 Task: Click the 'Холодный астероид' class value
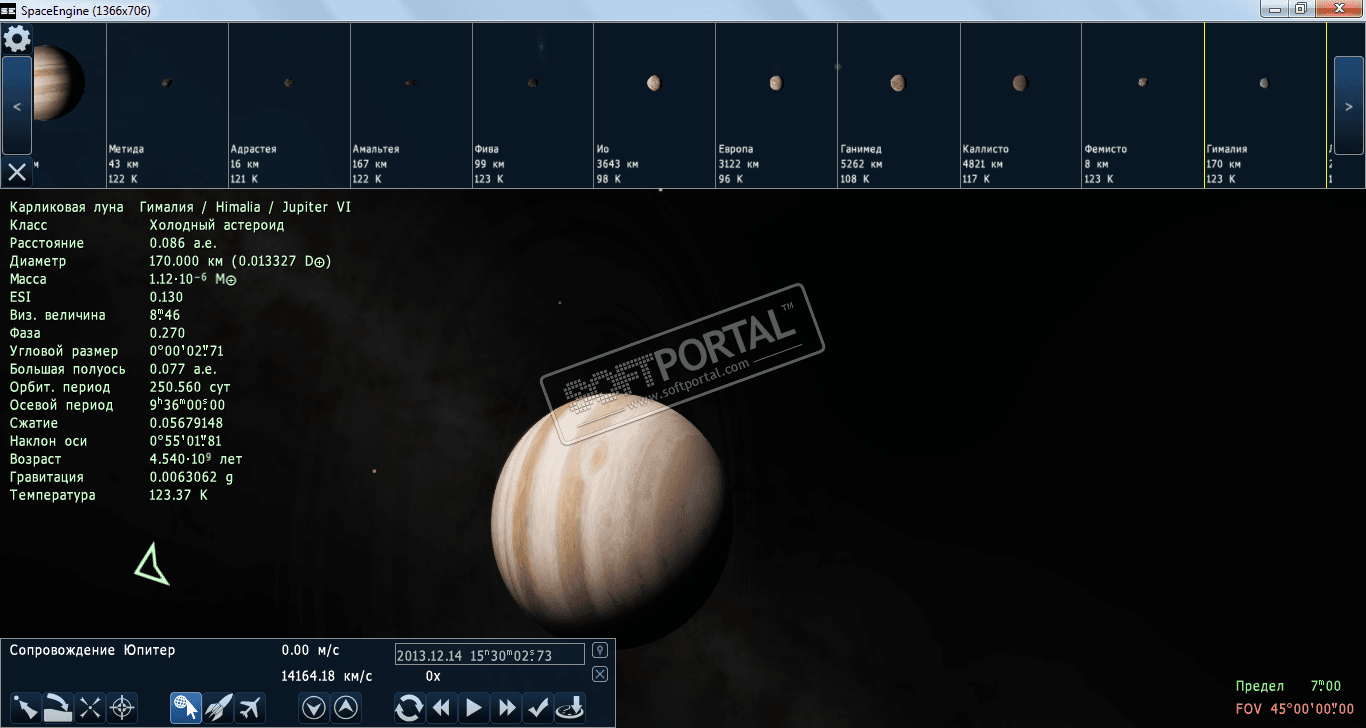(x=217, y=225)
